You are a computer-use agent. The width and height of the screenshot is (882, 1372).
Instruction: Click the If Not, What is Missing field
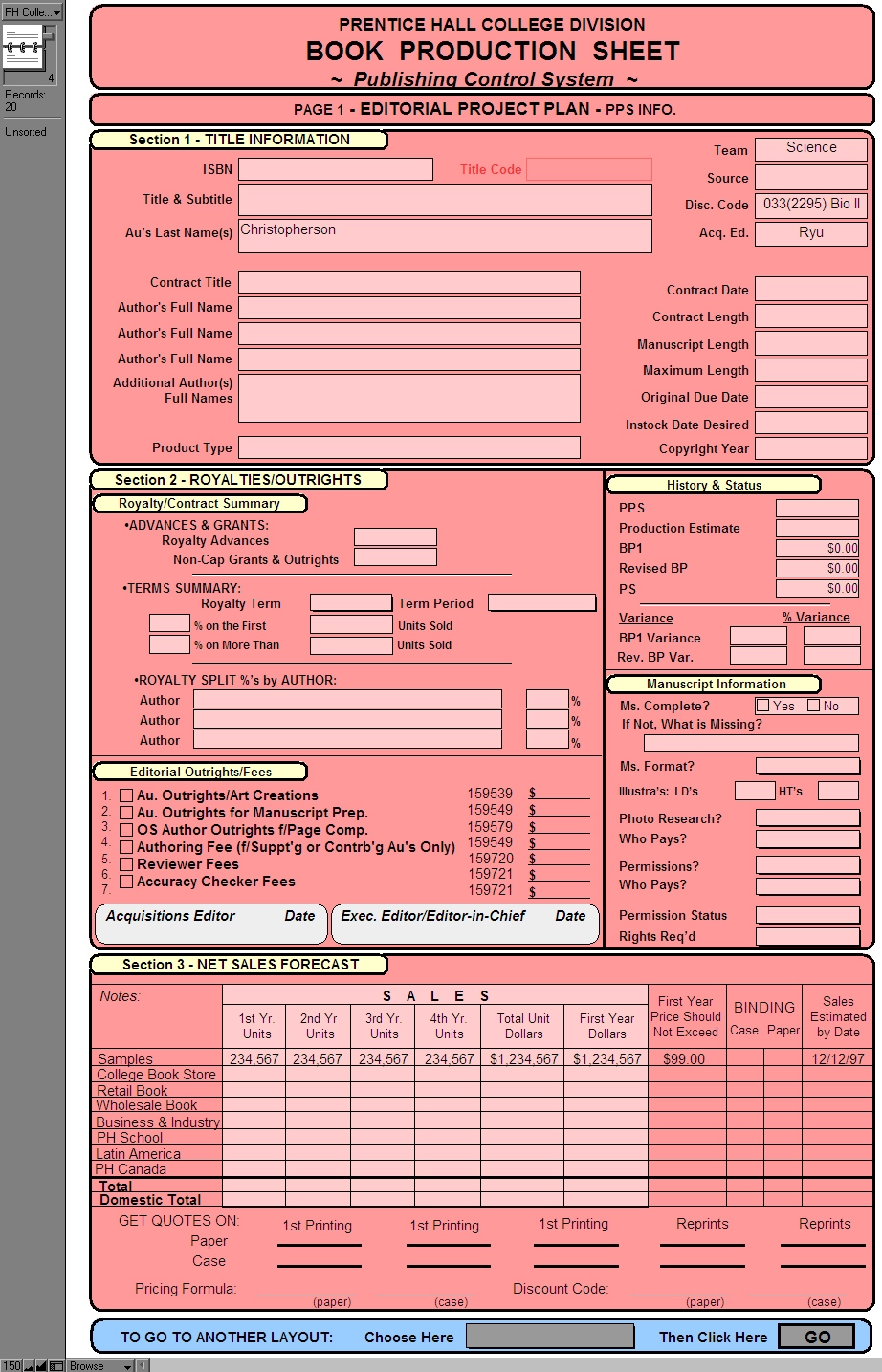(x=751, y=744)
